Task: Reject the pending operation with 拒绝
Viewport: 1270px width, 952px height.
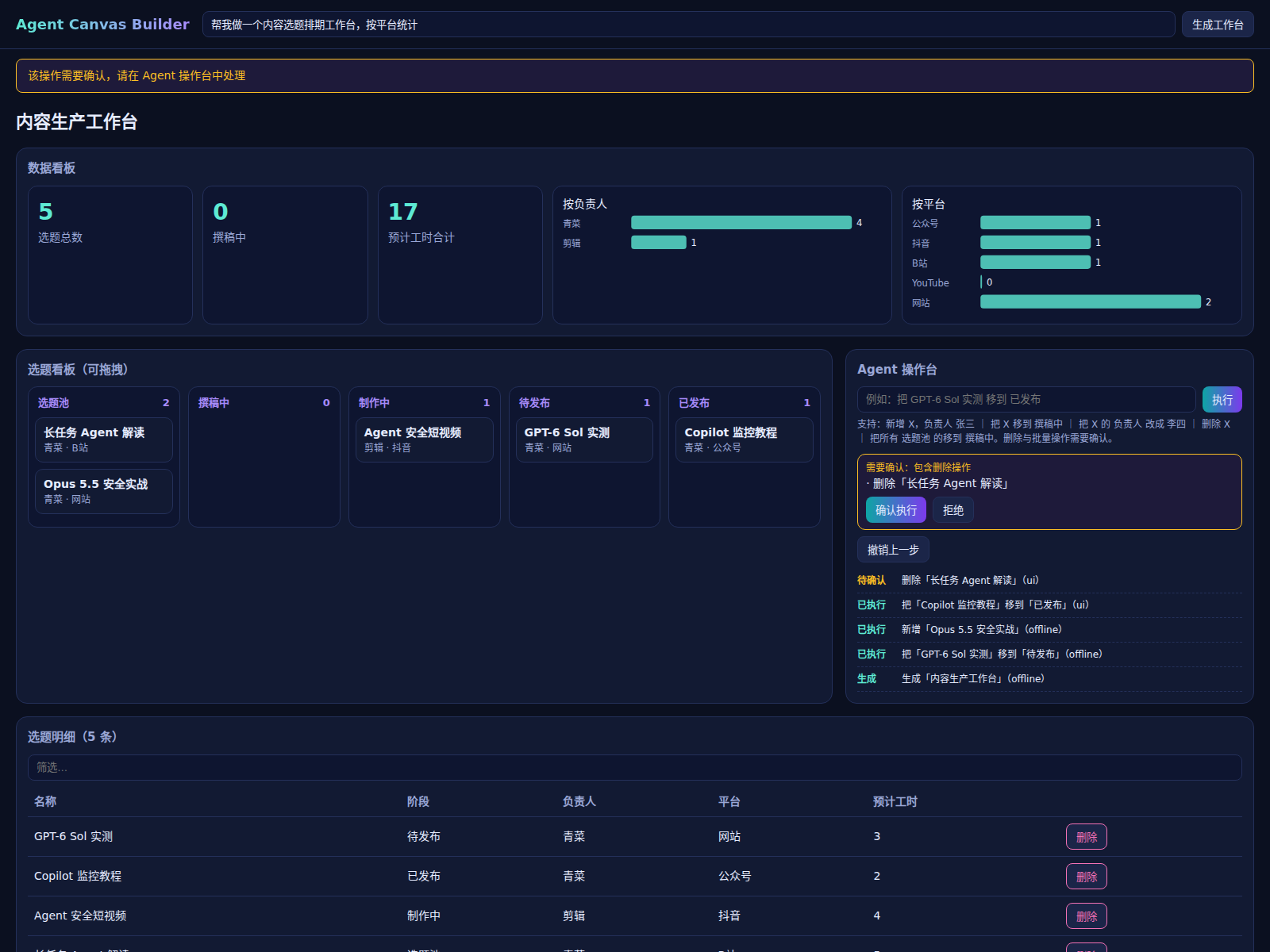Action: pos(953,510)
